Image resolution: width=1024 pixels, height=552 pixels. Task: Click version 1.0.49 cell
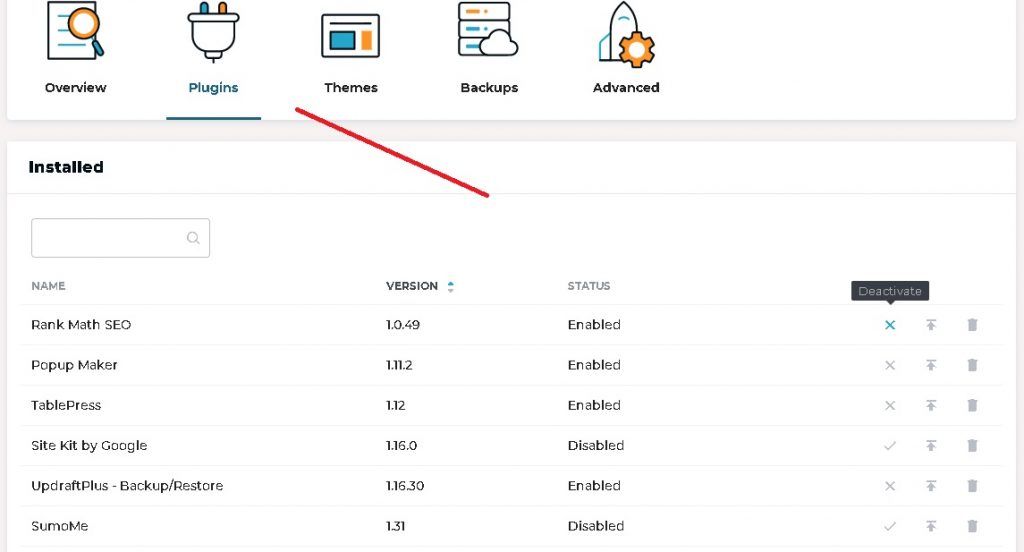tap(402, 325)
